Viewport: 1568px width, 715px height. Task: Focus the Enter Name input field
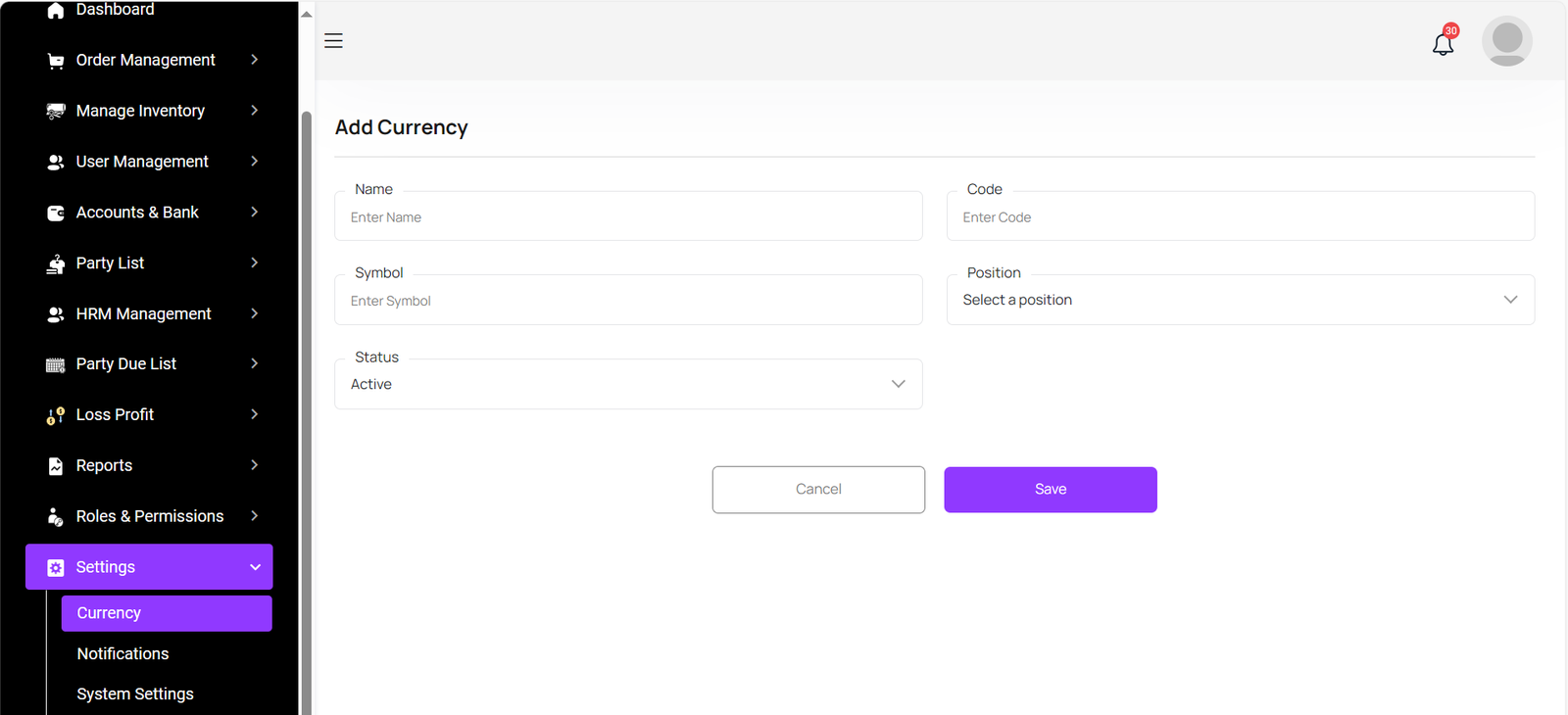(x=628, y=217)
